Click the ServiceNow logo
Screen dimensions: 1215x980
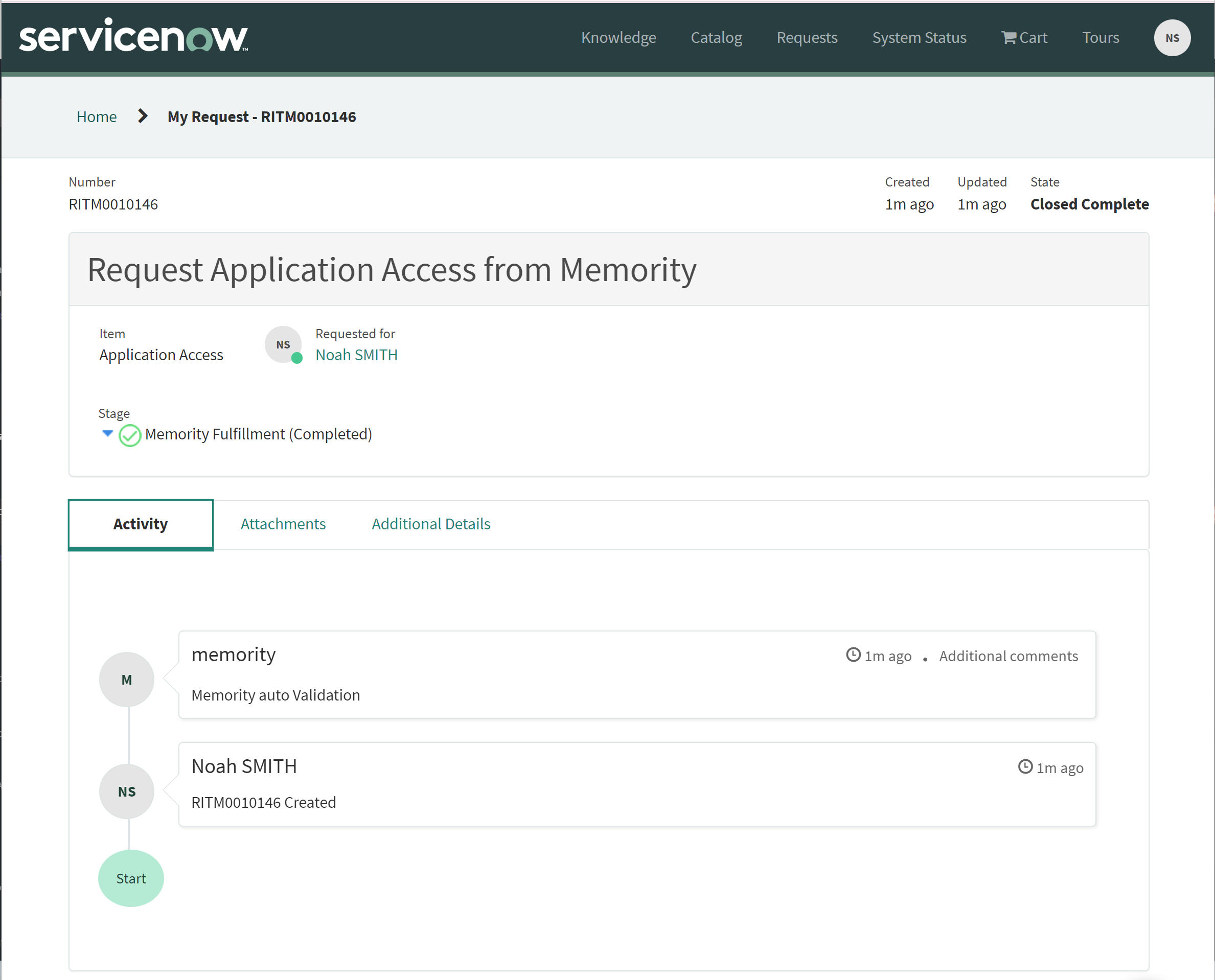(133, 37)
